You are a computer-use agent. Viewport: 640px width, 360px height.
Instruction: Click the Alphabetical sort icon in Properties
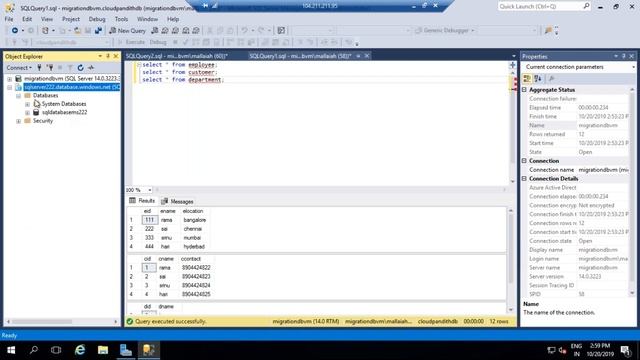538,78
